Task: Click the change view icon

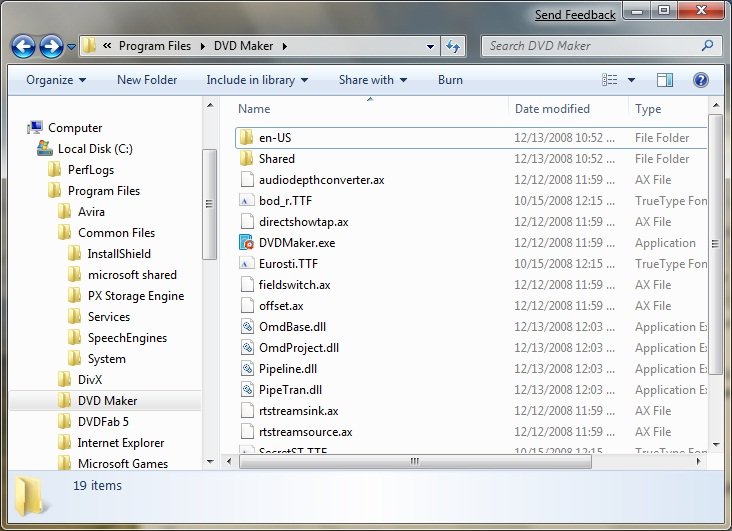Action: click(610, 80)
